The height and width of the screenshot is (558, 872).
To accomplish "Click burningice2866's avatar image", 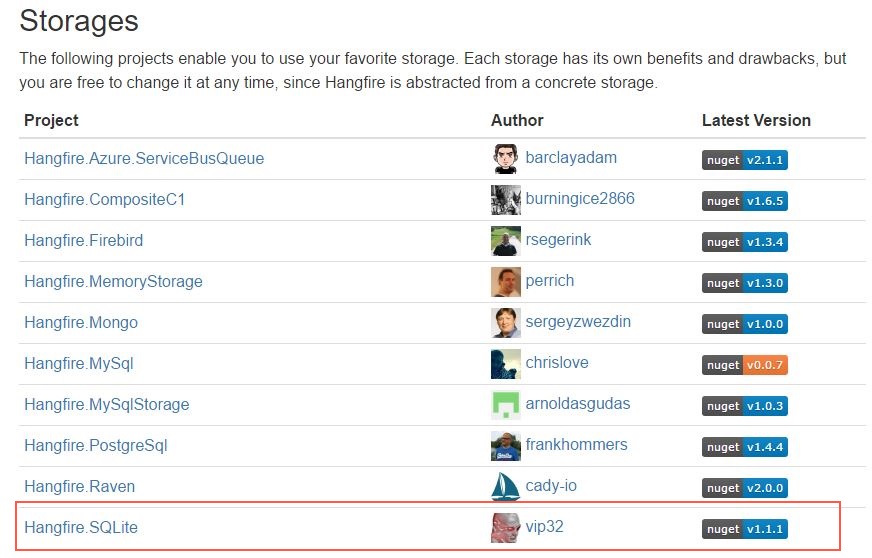I will [x=505, y=200].
